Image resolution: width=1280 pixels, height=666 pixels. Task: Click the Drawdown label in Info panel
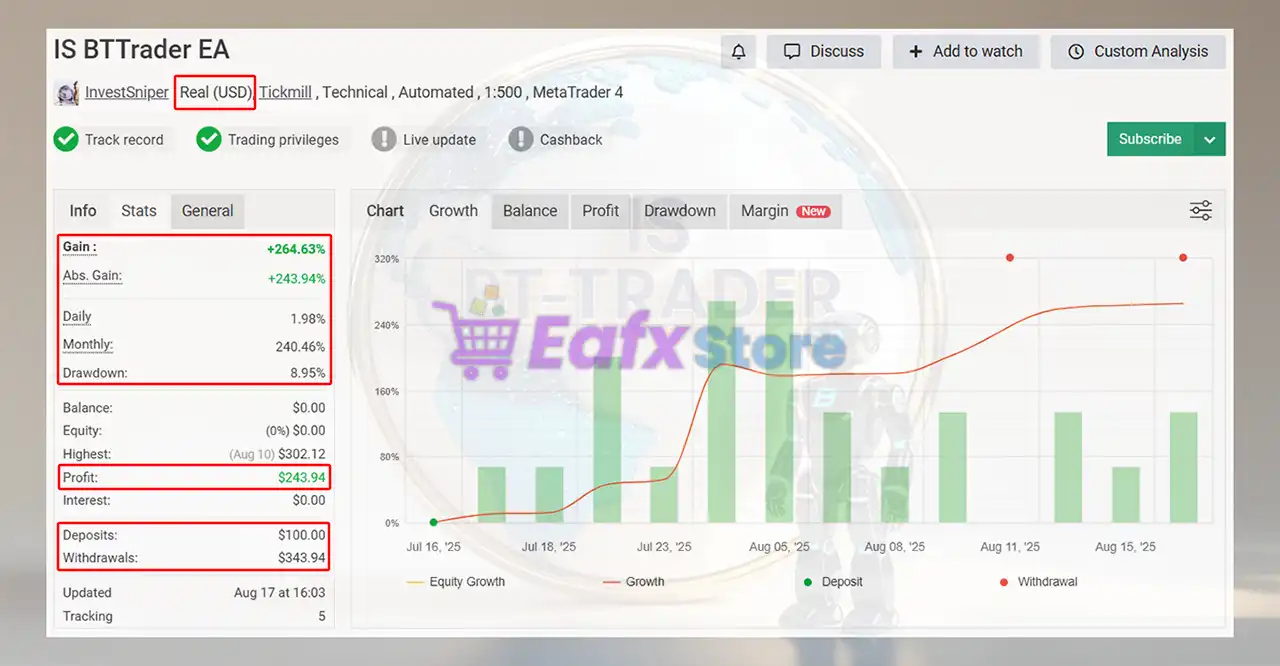click(95, 373)
